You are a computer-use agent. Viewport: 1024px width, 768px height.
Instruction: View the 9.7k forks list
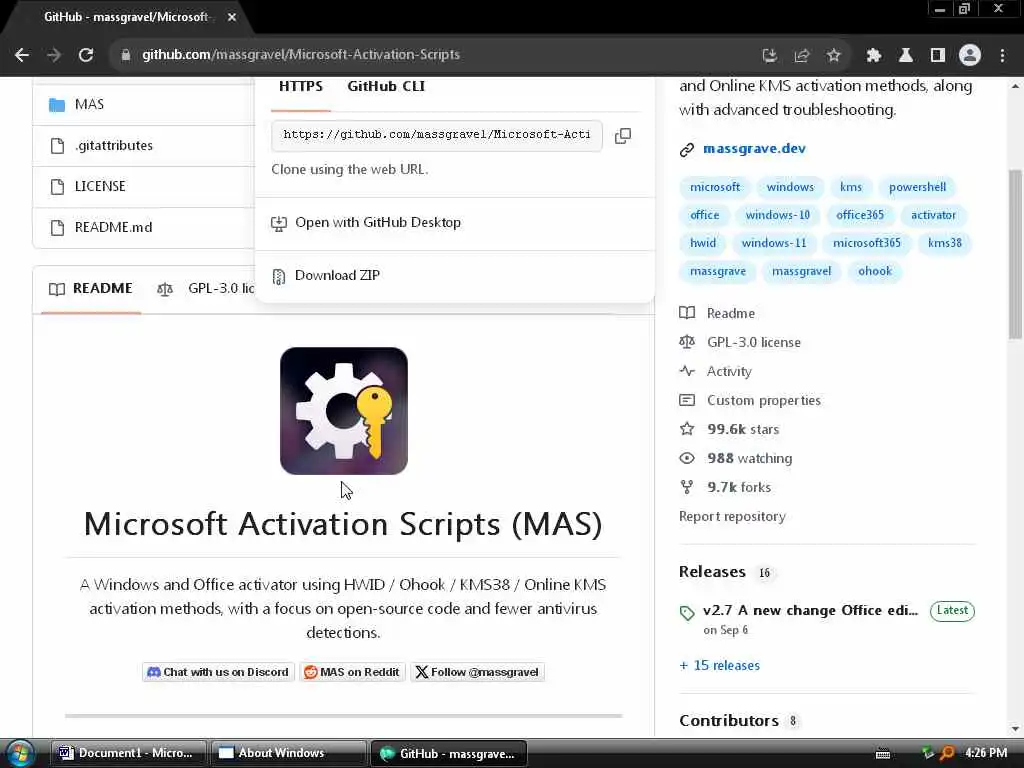[725, 488]
